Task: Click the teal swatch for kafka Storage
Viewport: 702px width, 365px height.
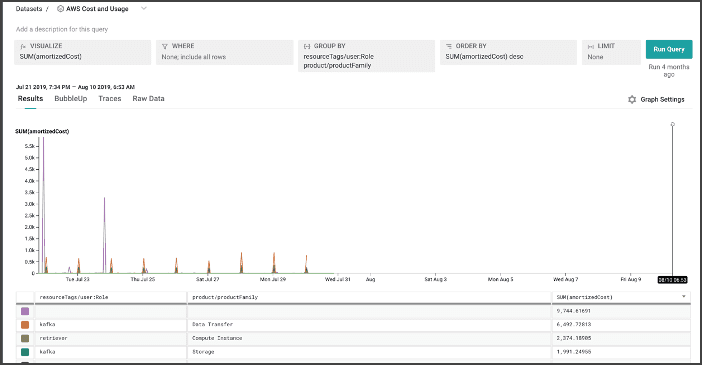Action: click(25, 352)
